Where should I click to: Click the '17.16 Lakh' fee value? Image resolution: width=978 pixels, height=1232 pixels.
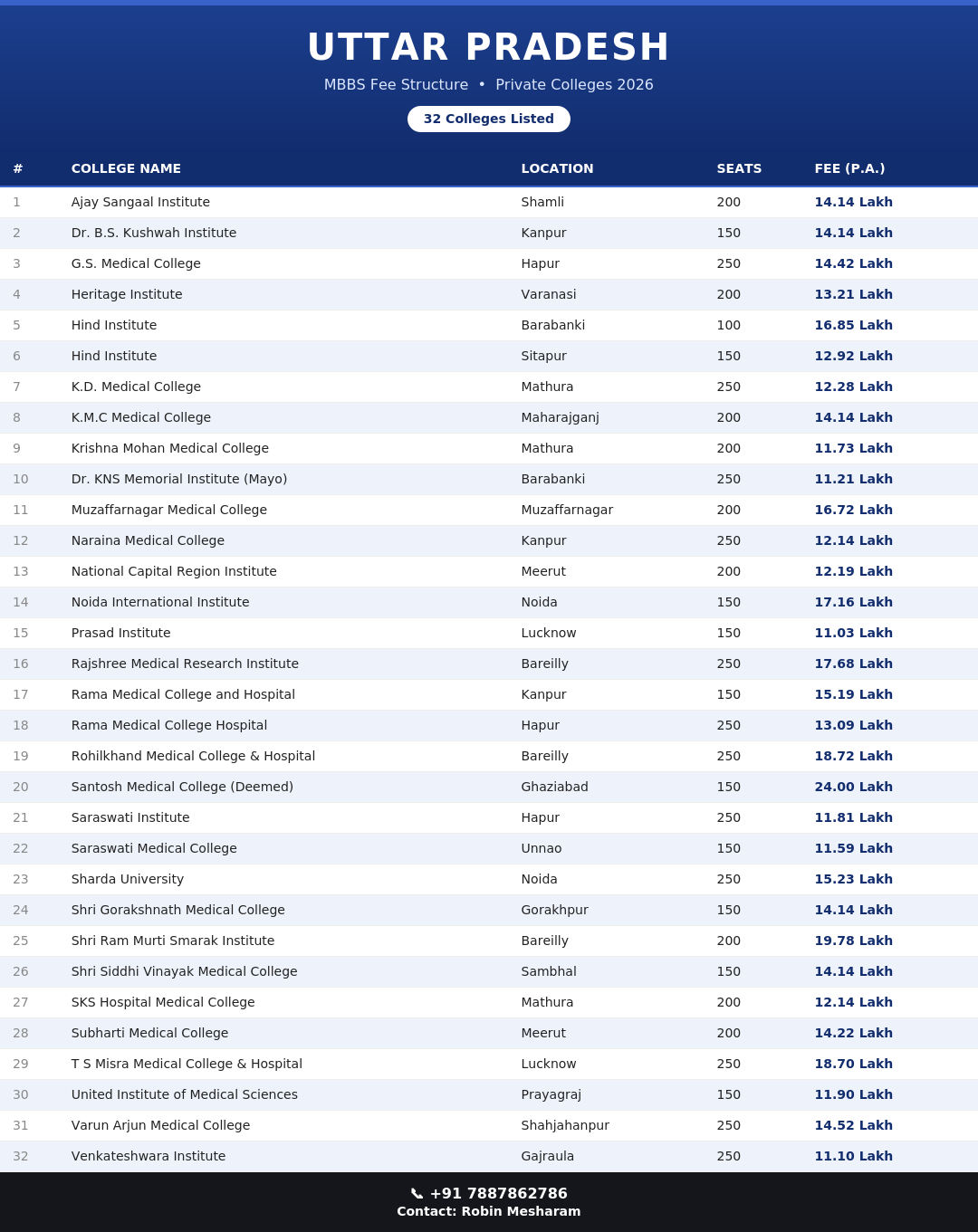tap(853, 602)
